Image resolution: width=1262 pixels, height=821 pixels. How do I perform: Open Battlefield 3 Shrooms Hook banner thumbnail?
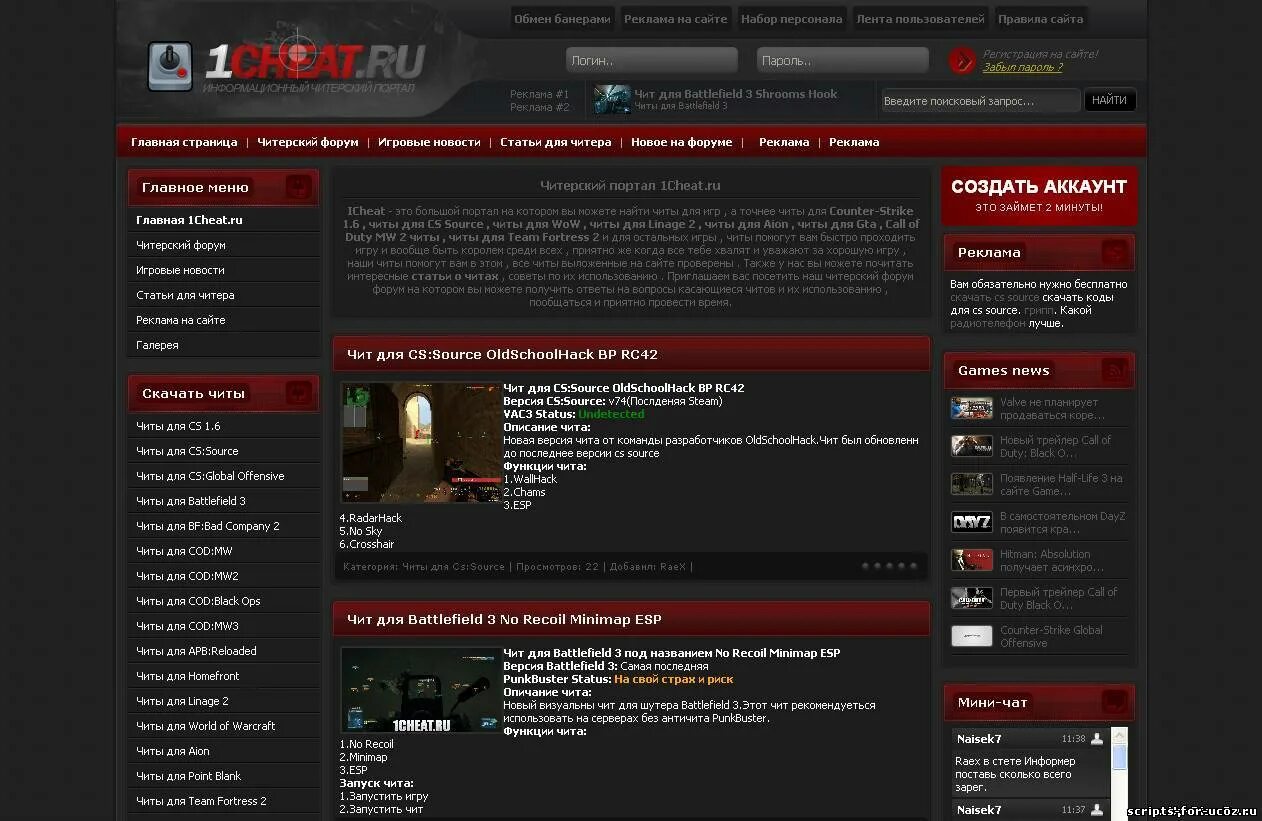pyautogui.click(x=612, y=99)
